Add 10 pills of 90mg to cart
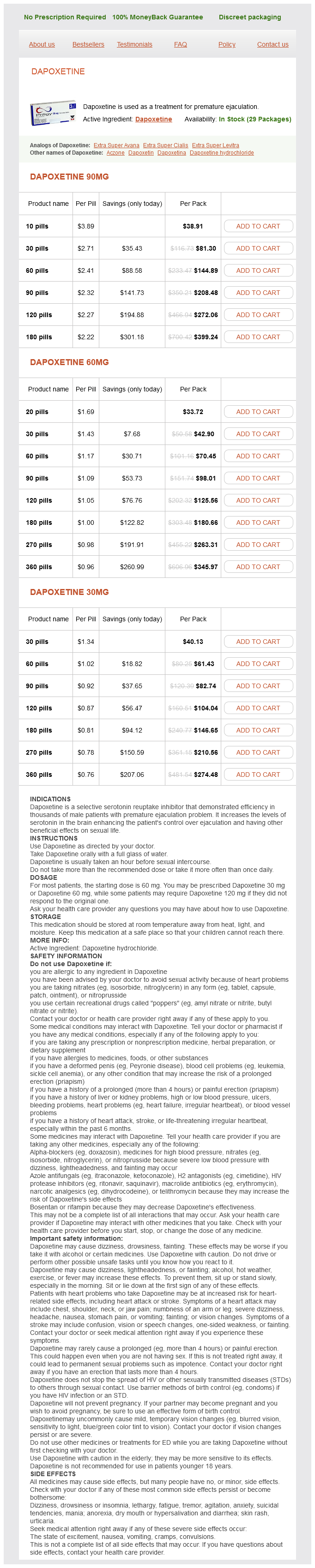This screenshot has height=1568, width=315. [258, 227]
